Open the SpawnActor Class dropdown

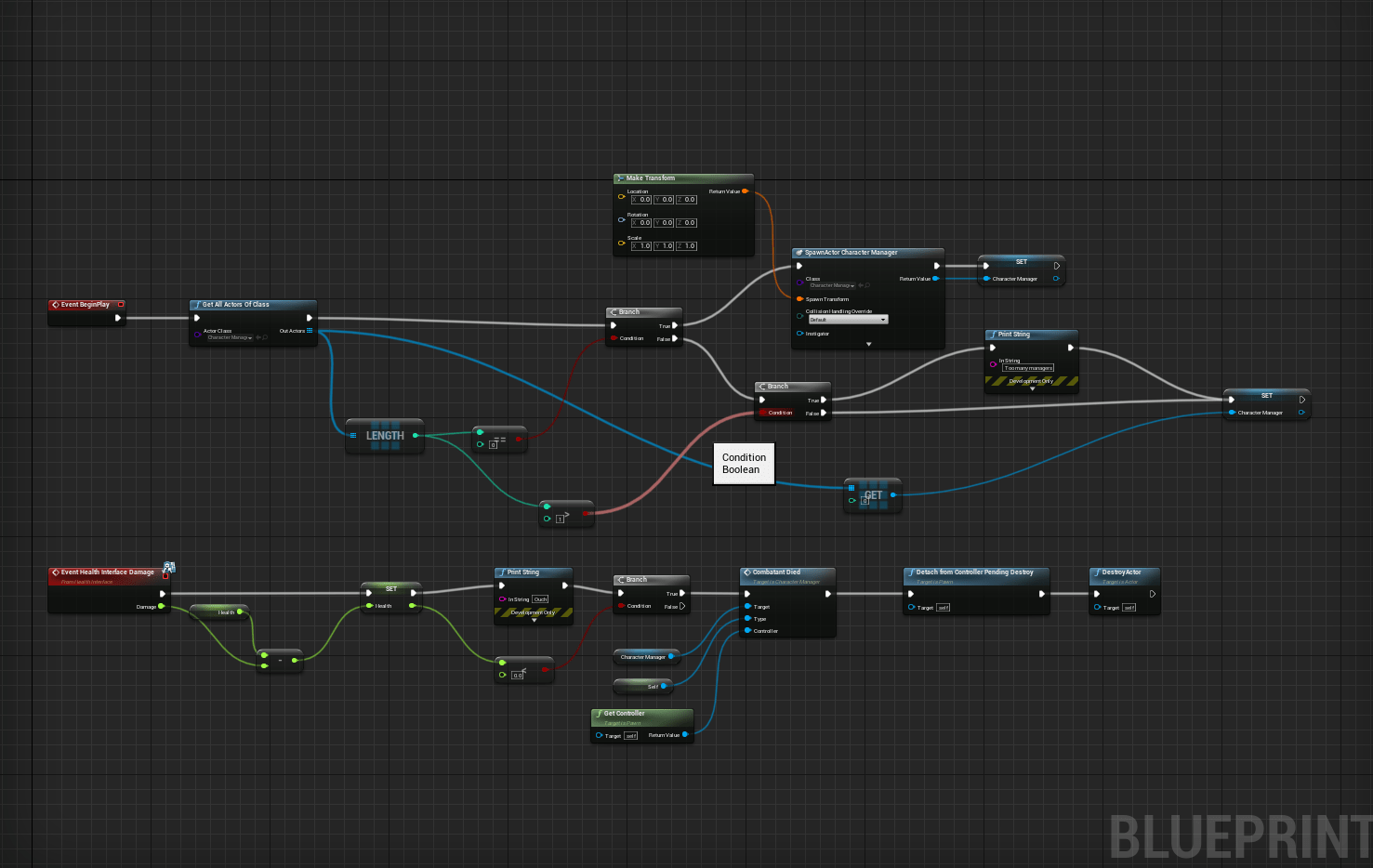click(x=831, y=285)
